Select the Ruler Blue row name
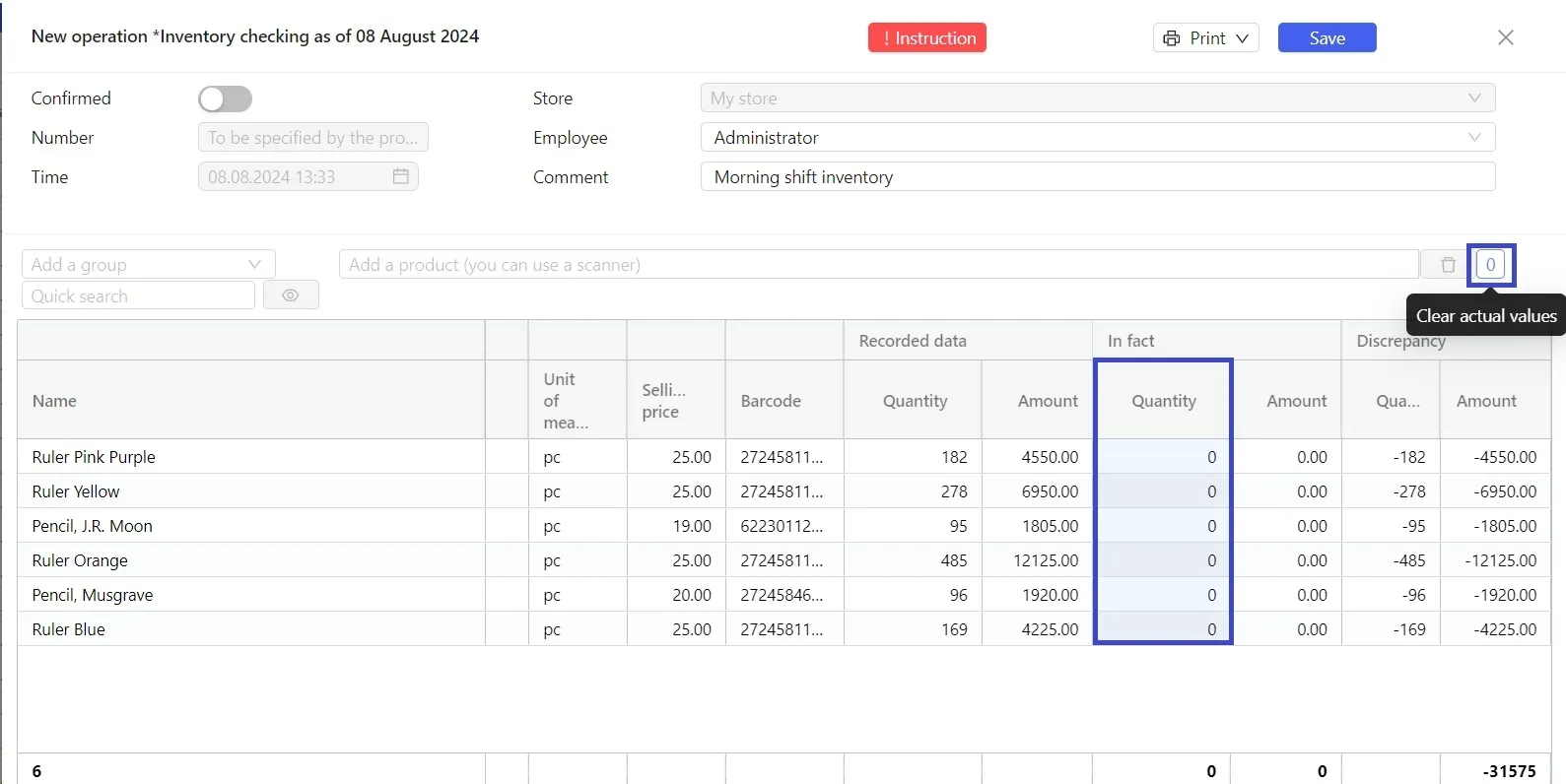The height and width of the screenshot is (784, 1566). pos(68,629)
